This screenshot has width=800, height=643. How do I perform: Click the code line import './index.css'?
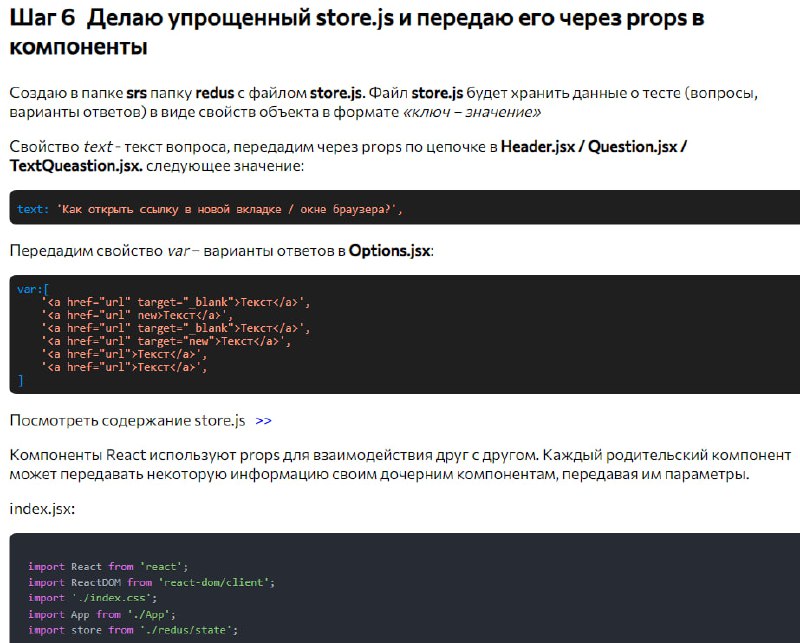pyautogui.click(x=93, y=598)
